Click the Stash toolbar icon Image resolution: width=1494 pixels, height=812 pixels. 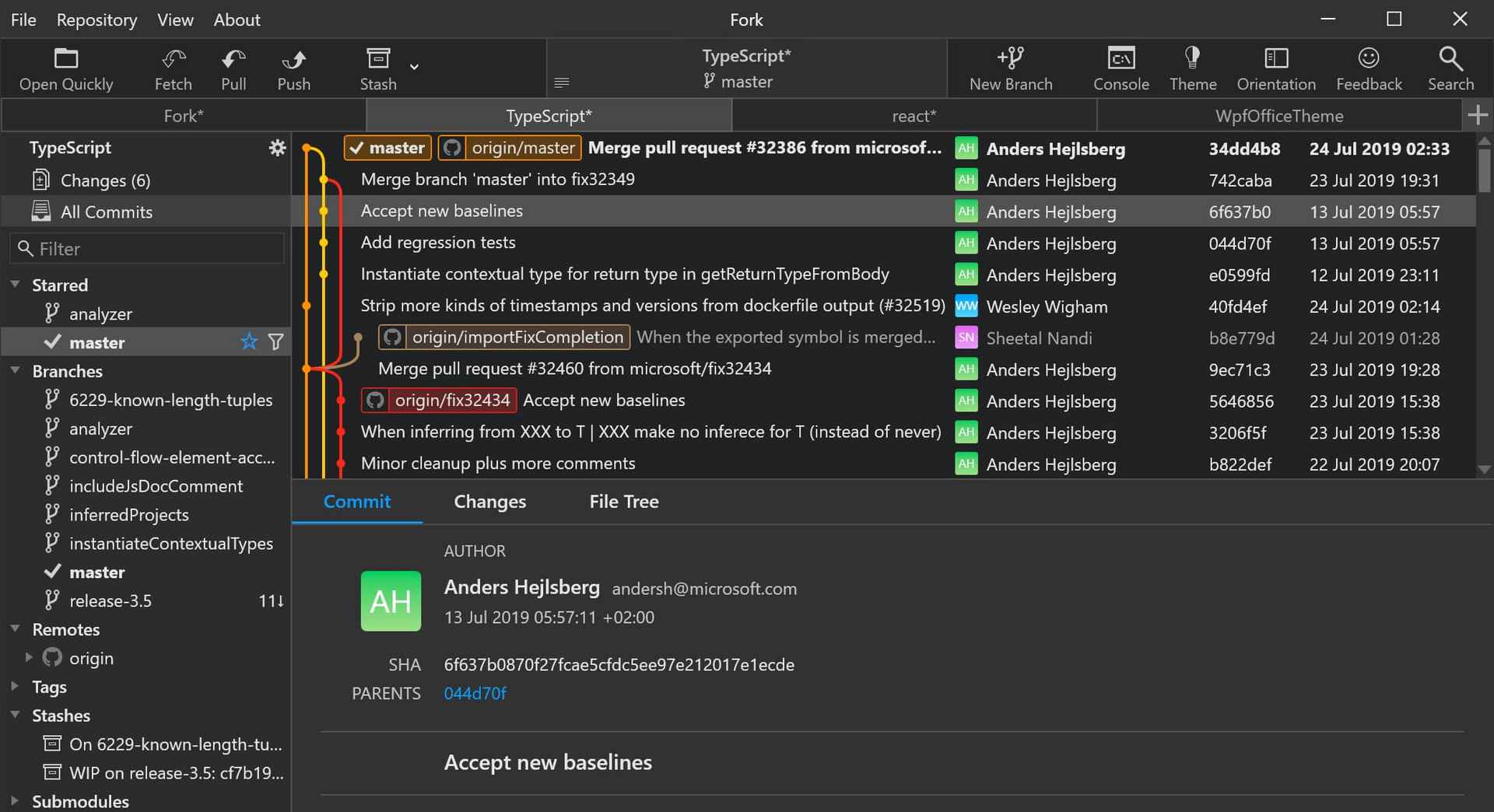pyautogui.click(x=378, y=58)
